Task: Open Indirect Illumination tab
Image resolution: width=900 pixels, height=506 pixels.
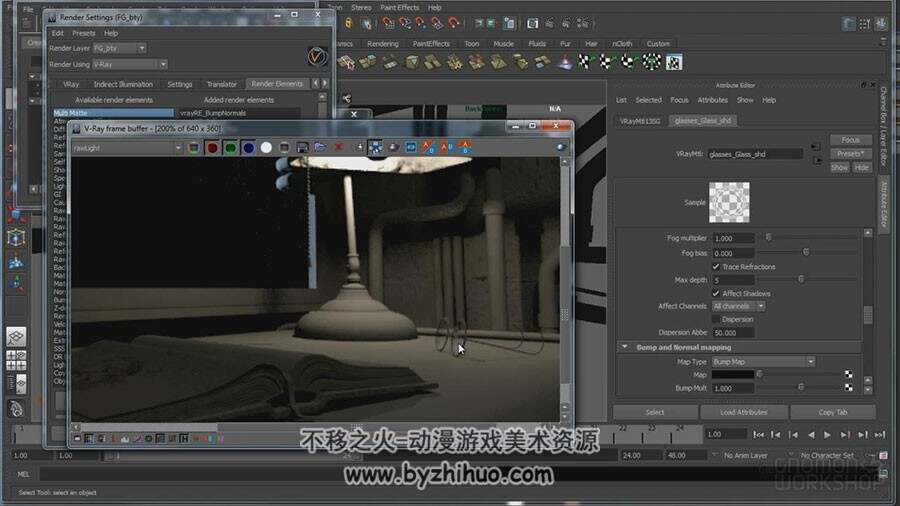Action: [x=123, y=84]
